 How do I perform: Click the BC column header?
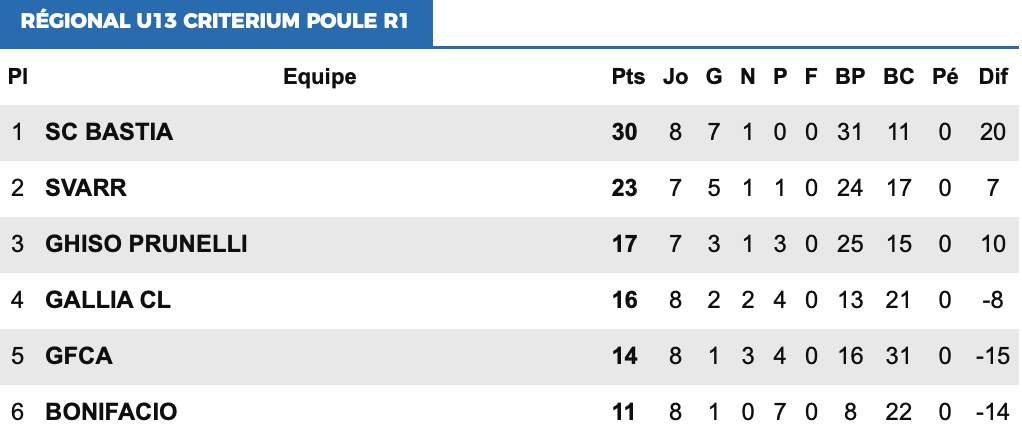898,77
